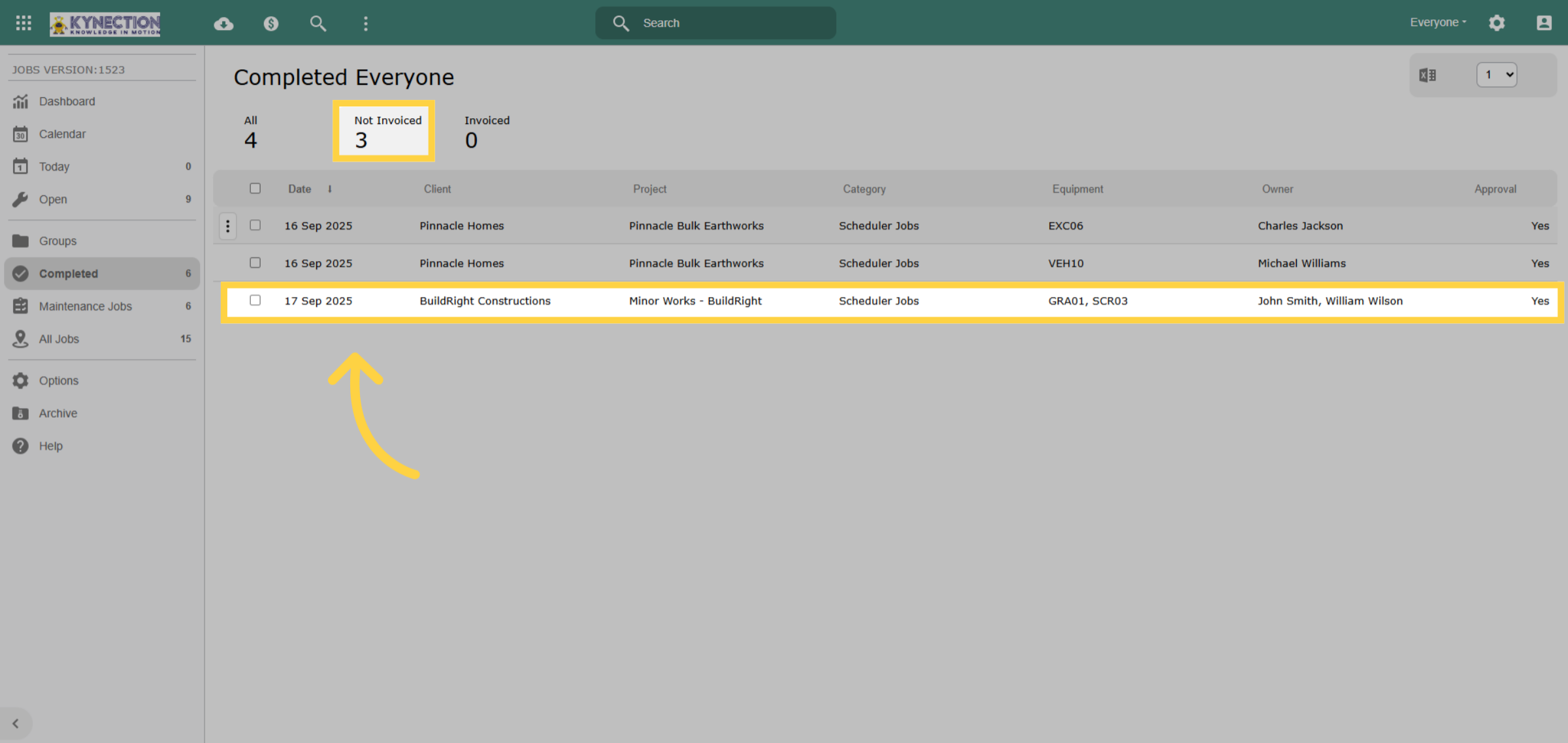The height and width of the screenshot is (743, 1568).
Task: Open the settings gear icon
Action: coord(1497,23)
